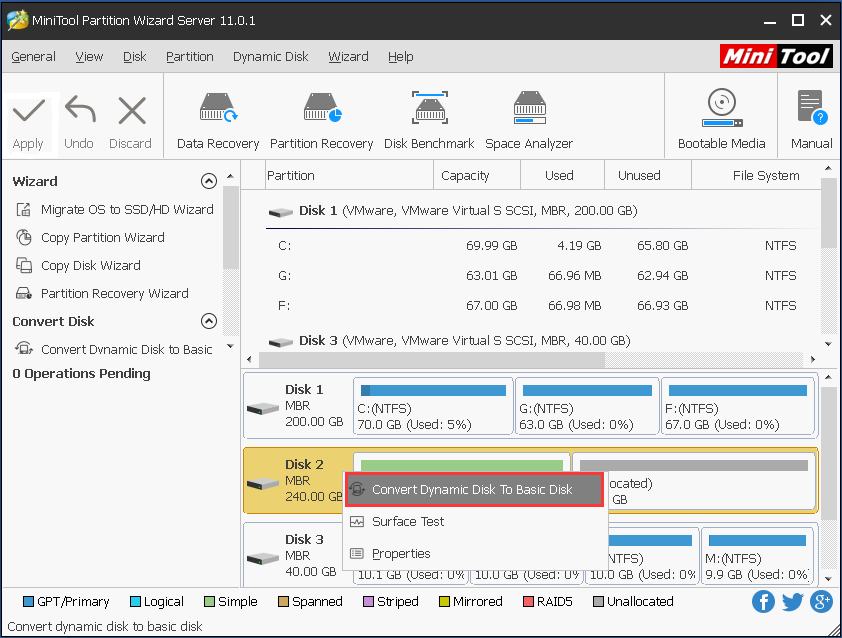Open the Google Plus share icon

click(x=821, y=601)
